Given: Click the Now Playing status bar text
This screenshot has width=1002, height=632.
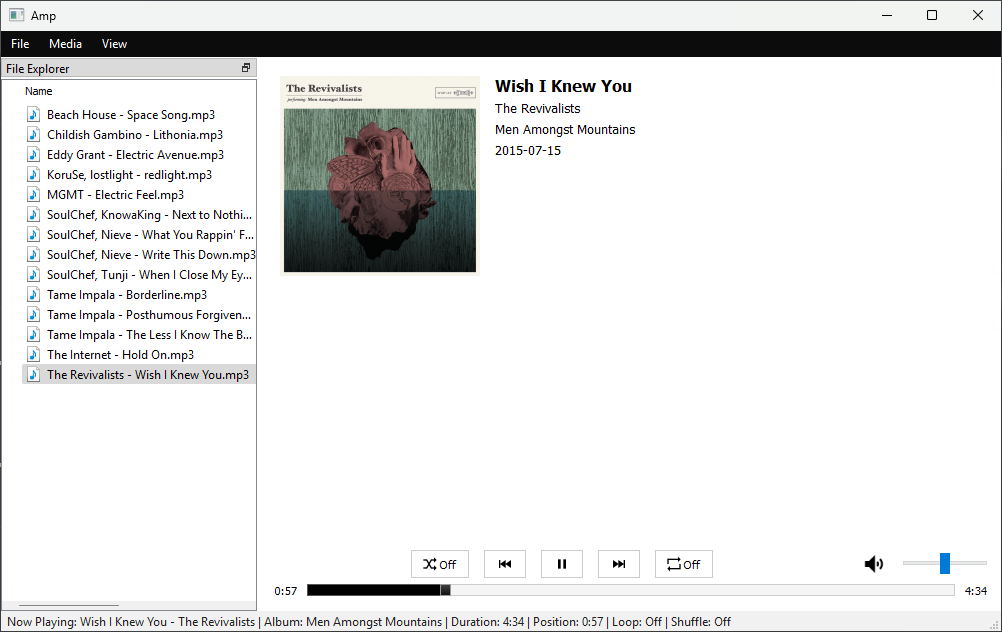Looking at the screenshot, I should 369,622.
